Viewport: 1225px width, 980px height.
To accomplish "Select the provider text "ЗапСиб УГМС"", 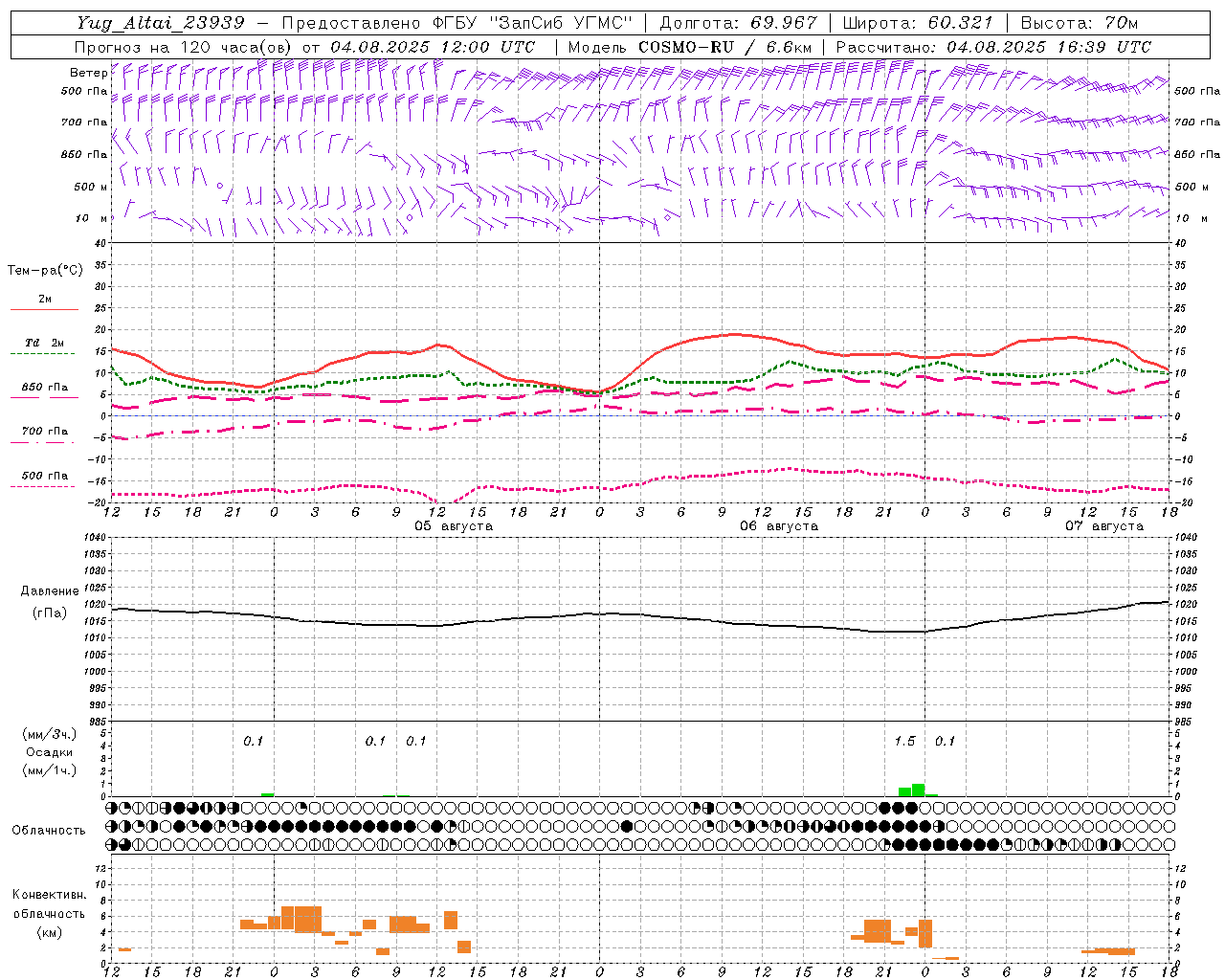I will point(561,23).
